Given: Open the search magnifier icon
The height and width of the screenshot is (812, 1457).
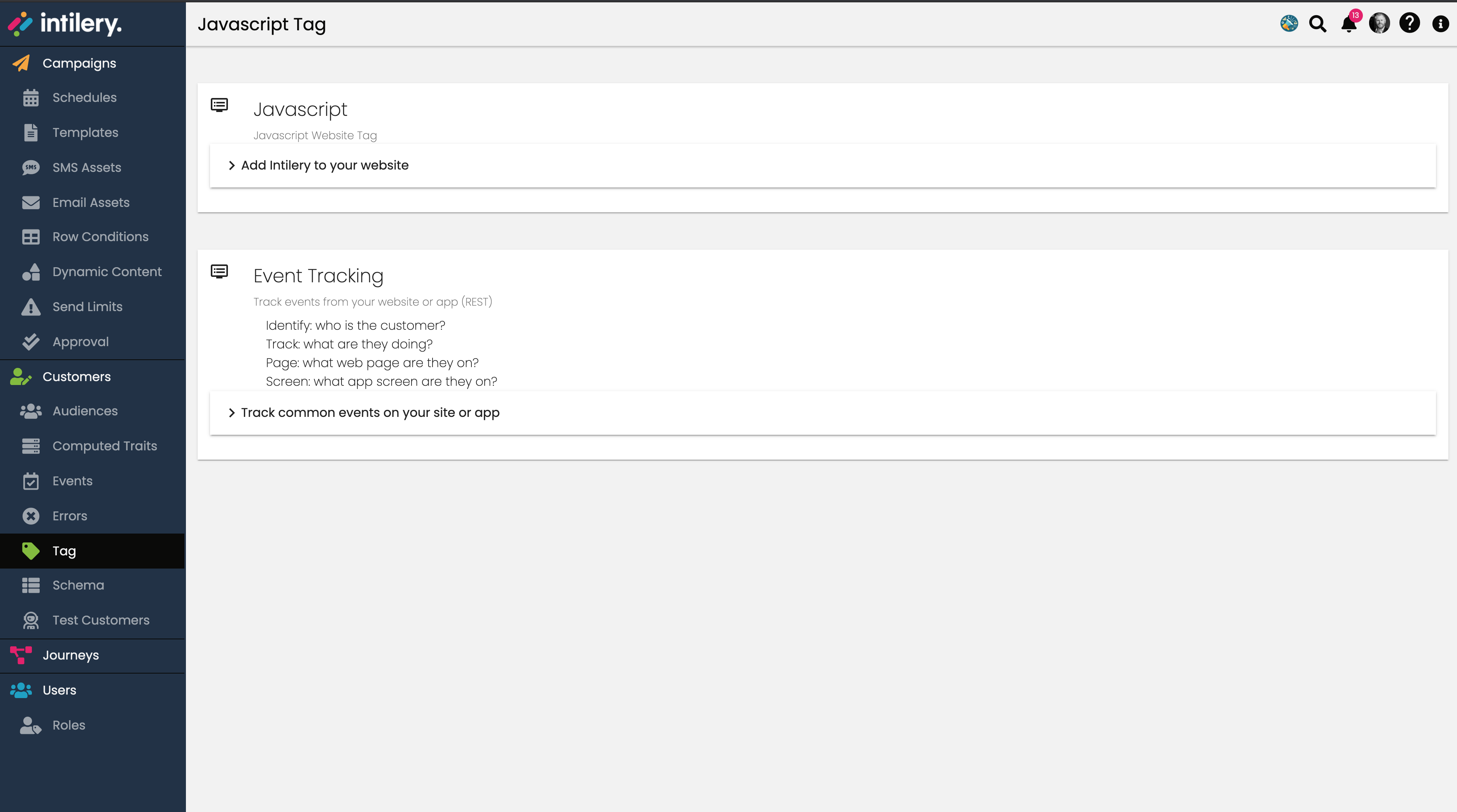Looking at the screenshot, I should (1317, 24).
